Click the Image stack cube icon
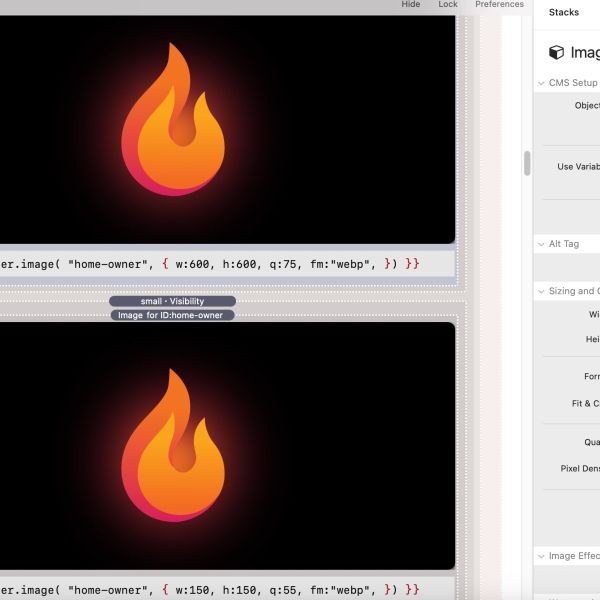The width and height of the screenshot is (600, 600). point(556,52)
